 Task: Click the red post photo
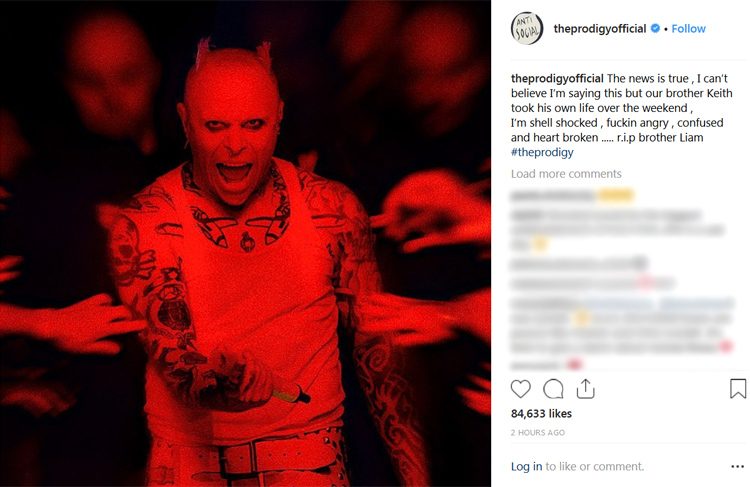(x=245, y=244)
